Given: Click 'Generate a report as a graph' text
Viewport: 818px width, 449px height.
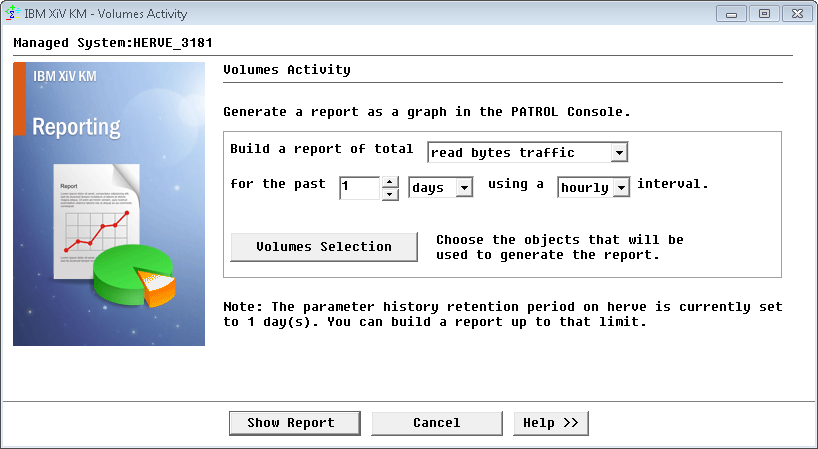Looking at the screenshot, I should point(427,112).
